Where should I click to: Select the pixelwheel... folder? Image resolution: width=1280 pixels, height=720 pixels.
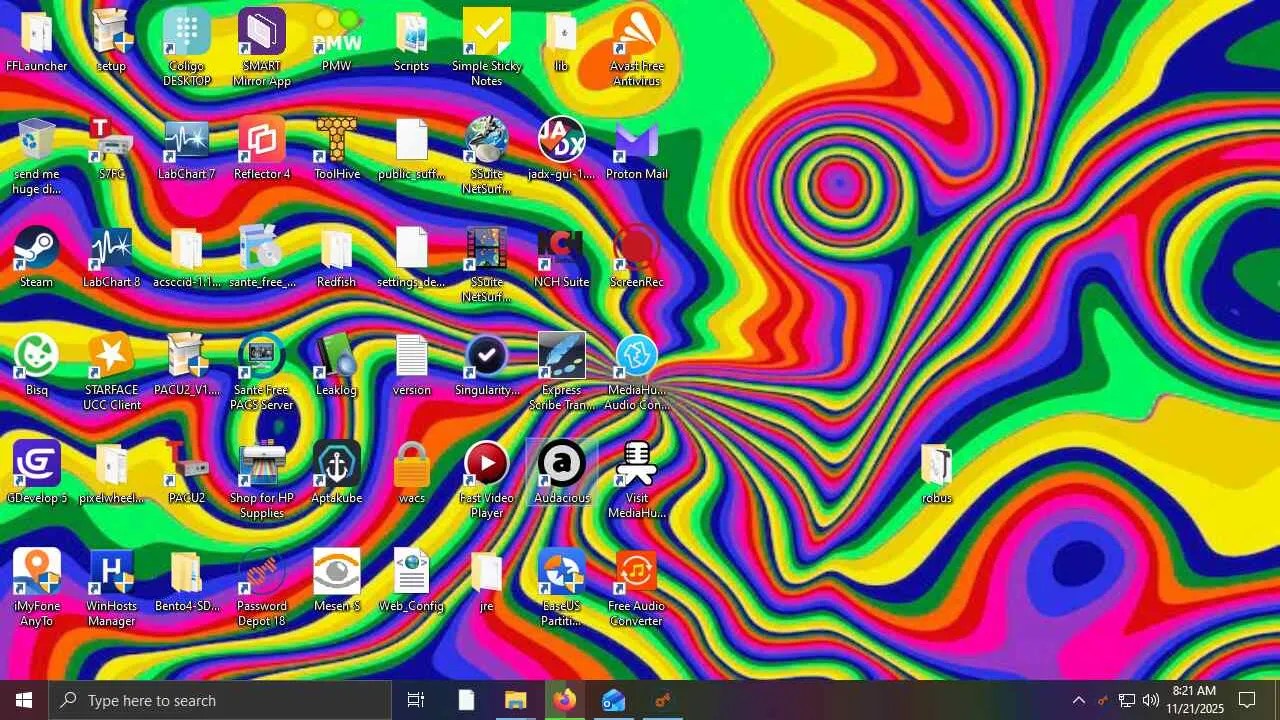point(111,474)
